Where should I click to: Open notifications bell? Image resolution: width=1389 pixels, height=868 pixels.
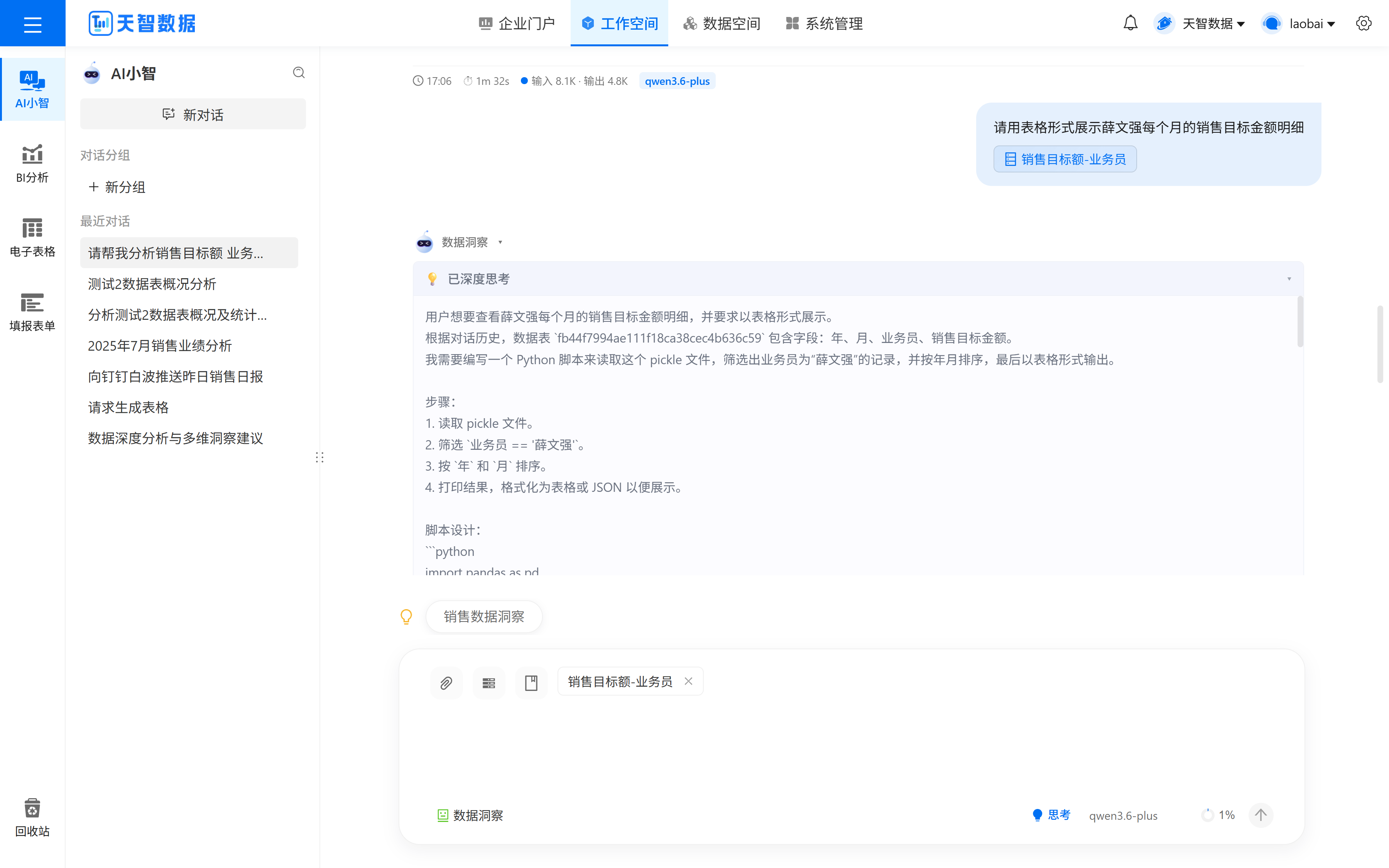coord(1130,24)
